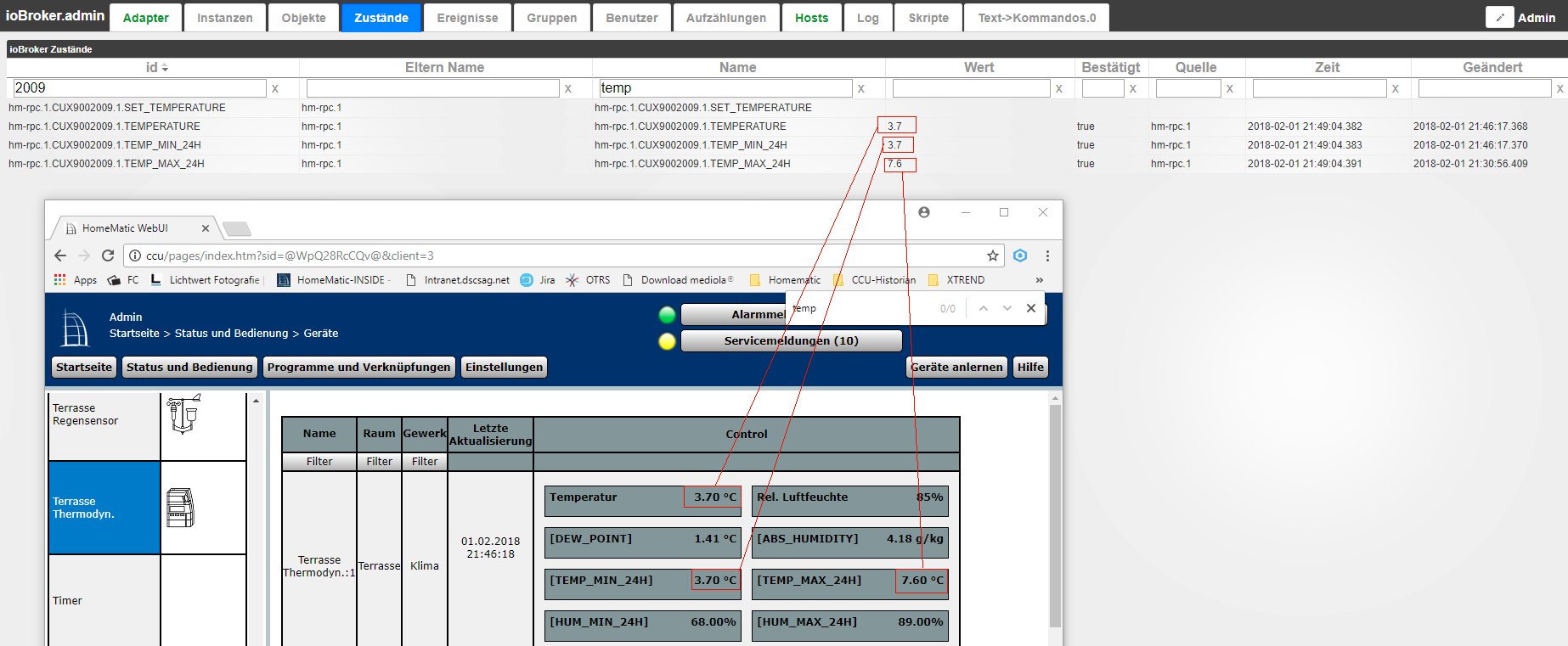This screenshot has width=1568, height=646.
Task: Open the Text->Kommandos.0 tab
Action: 1036,18
